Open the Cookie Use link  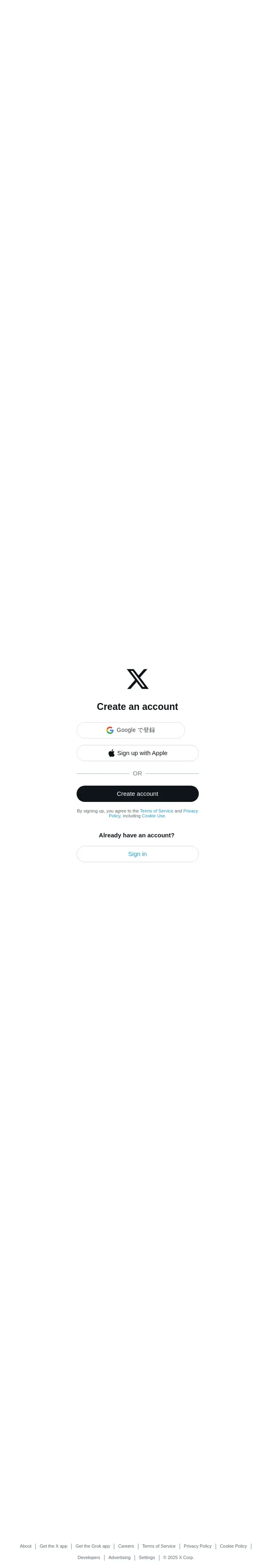point(154,816)
